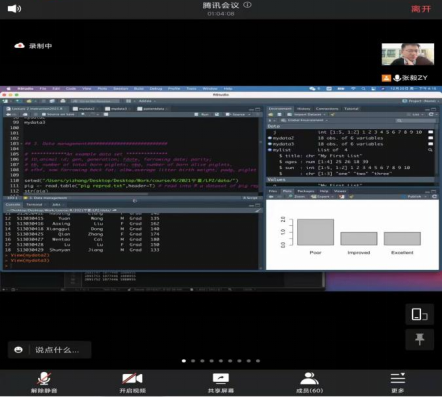Focus the 说点什么 chat input field
The width and height of the screenshot is (442, 397).
[x=57, y=350]
